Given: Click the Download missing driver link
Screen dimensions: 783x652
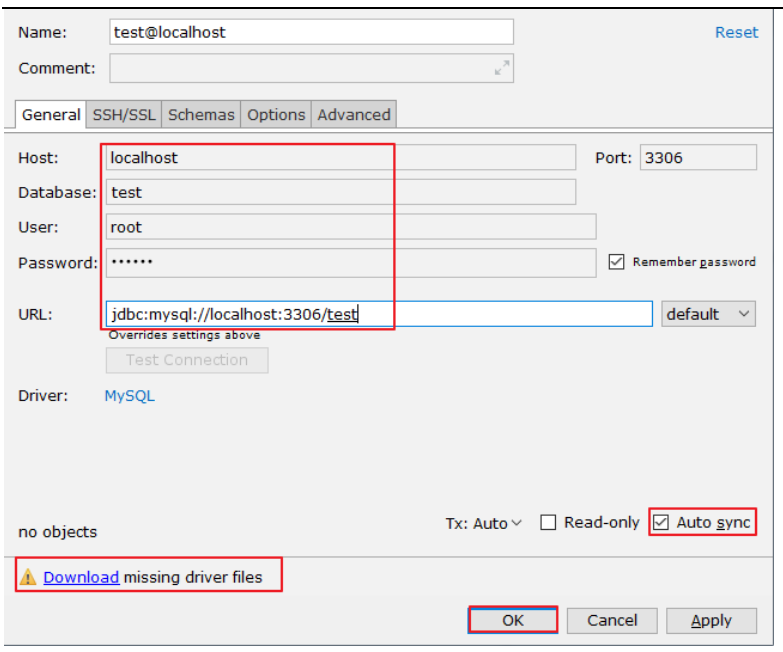Looking at the screenshot, I should pos(81,577).
